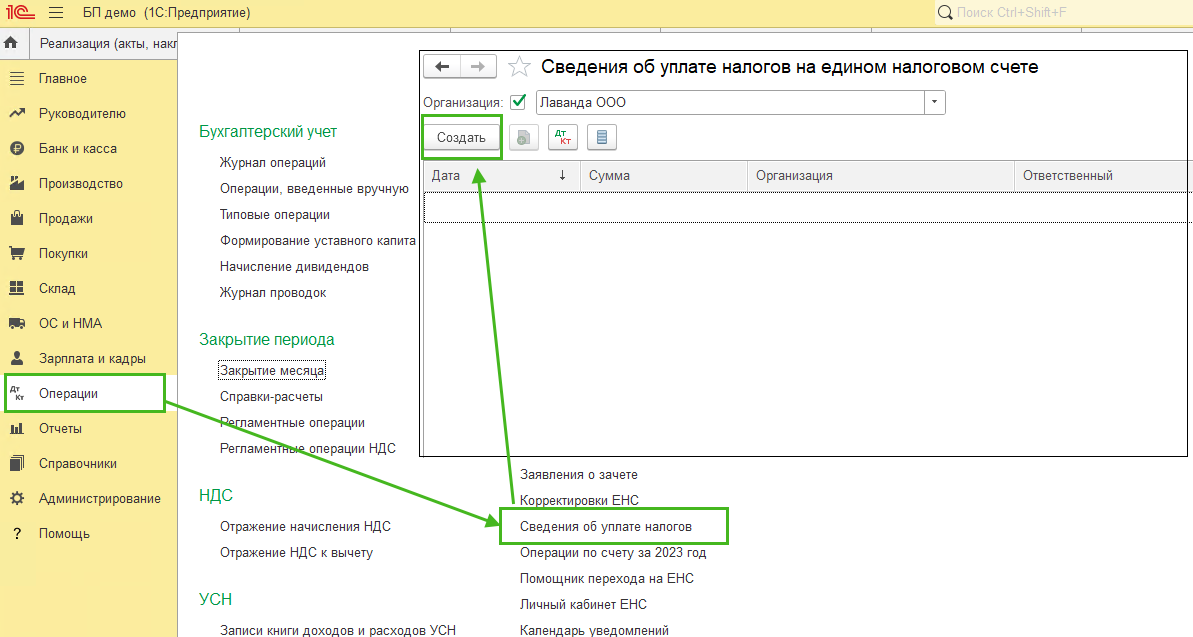The image size is (1193, 637).
Task: Click the Продажи shopping bag icon
Action: (17, 218)
